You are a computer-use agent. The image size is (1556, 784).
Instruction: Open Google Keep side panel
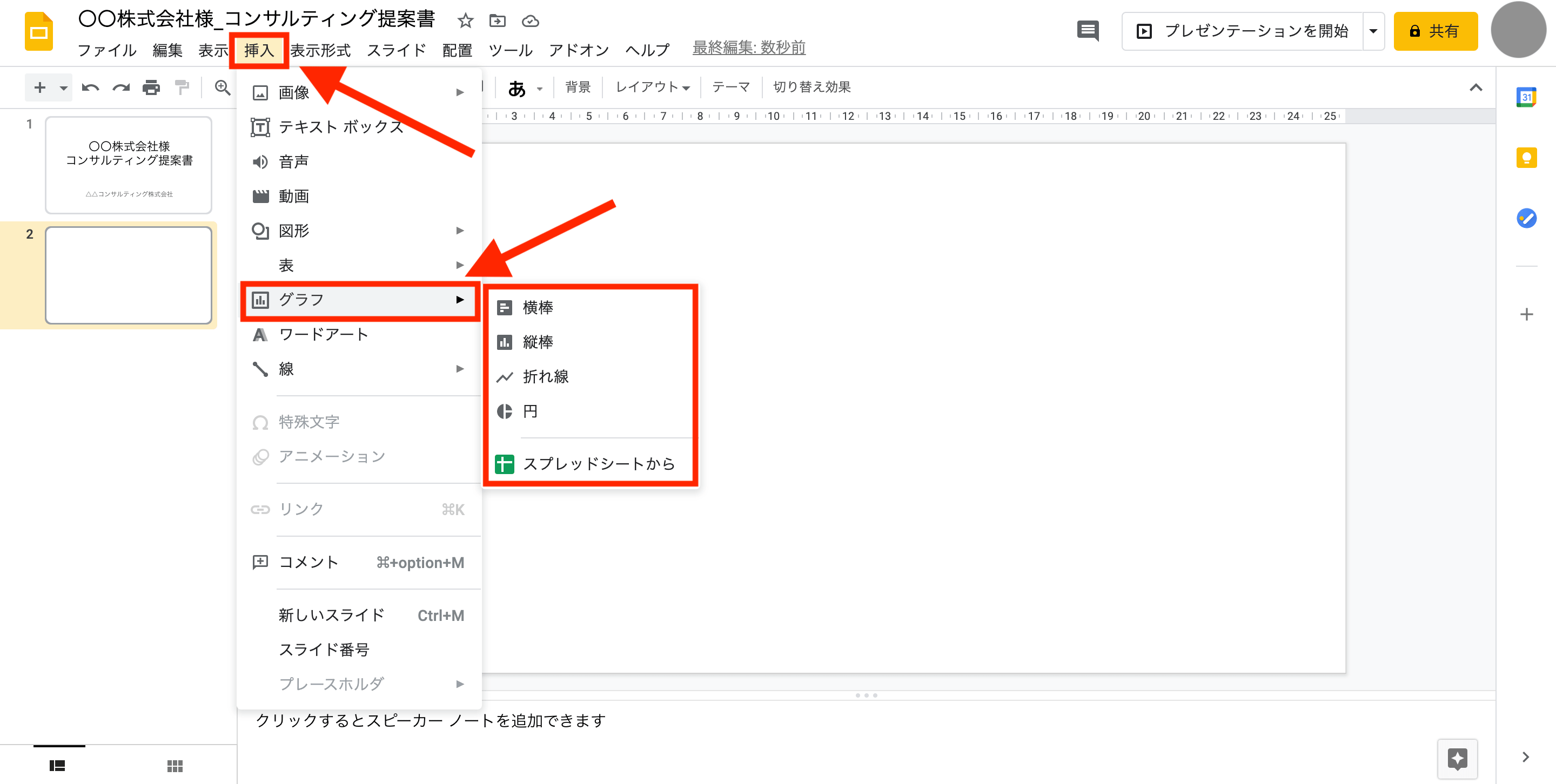(x=1526, y=158)
